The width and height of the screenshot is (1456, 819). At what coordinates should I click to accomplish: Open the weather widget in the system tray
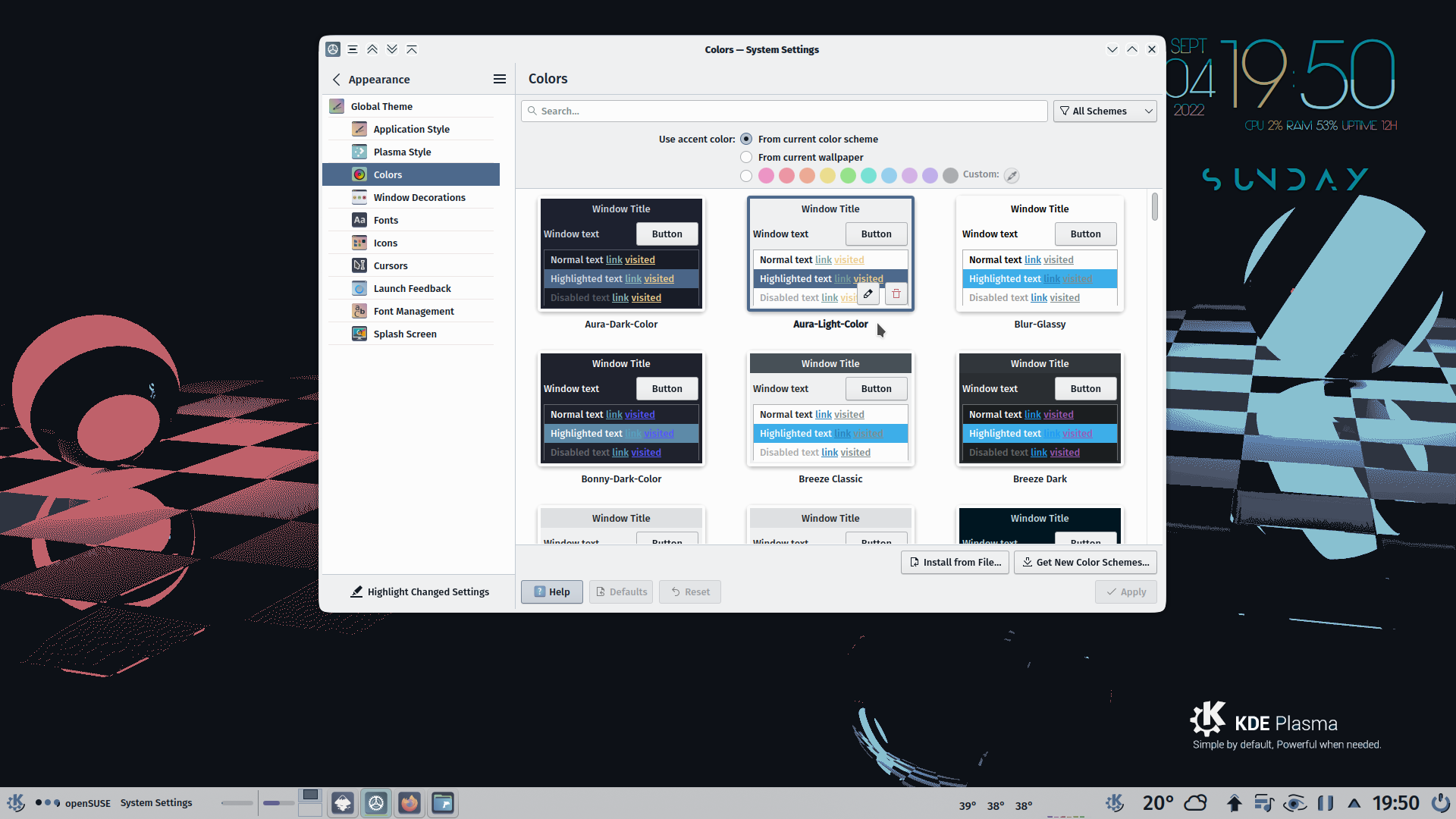1174,802
